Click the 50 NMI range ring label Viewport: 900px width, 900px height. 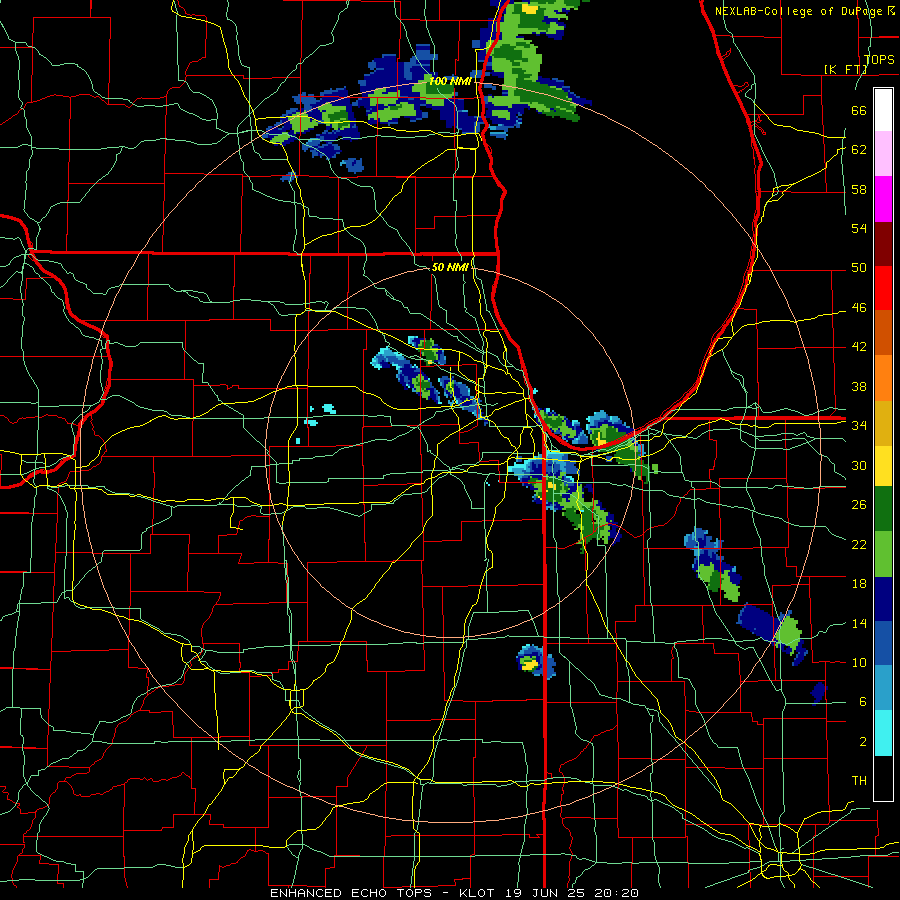pyautogui.click(x=450, y=267)
